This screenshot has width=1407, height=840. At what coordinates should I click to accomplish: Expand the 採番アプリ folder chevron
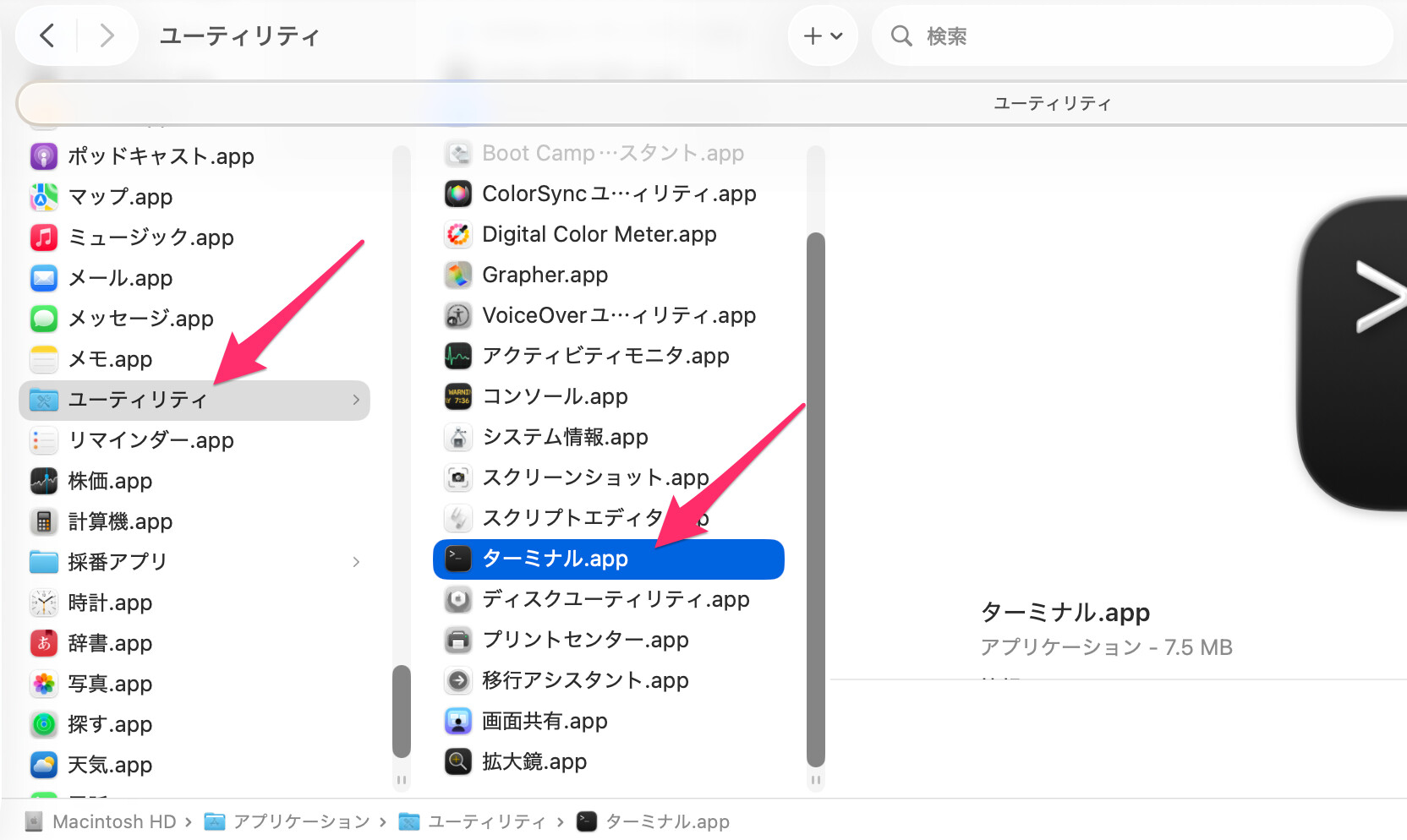356,562
